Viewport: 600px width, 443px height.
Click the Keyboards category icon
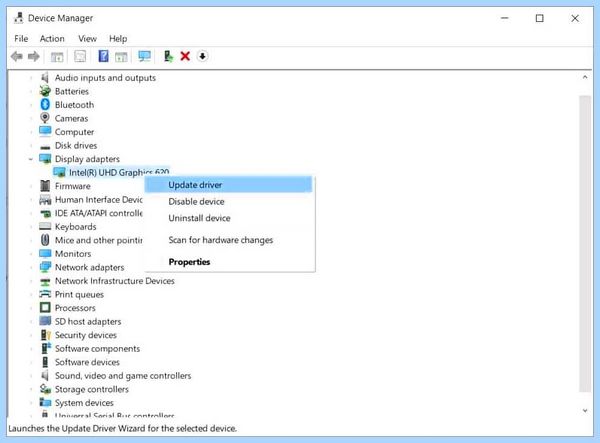click(45, 226)
